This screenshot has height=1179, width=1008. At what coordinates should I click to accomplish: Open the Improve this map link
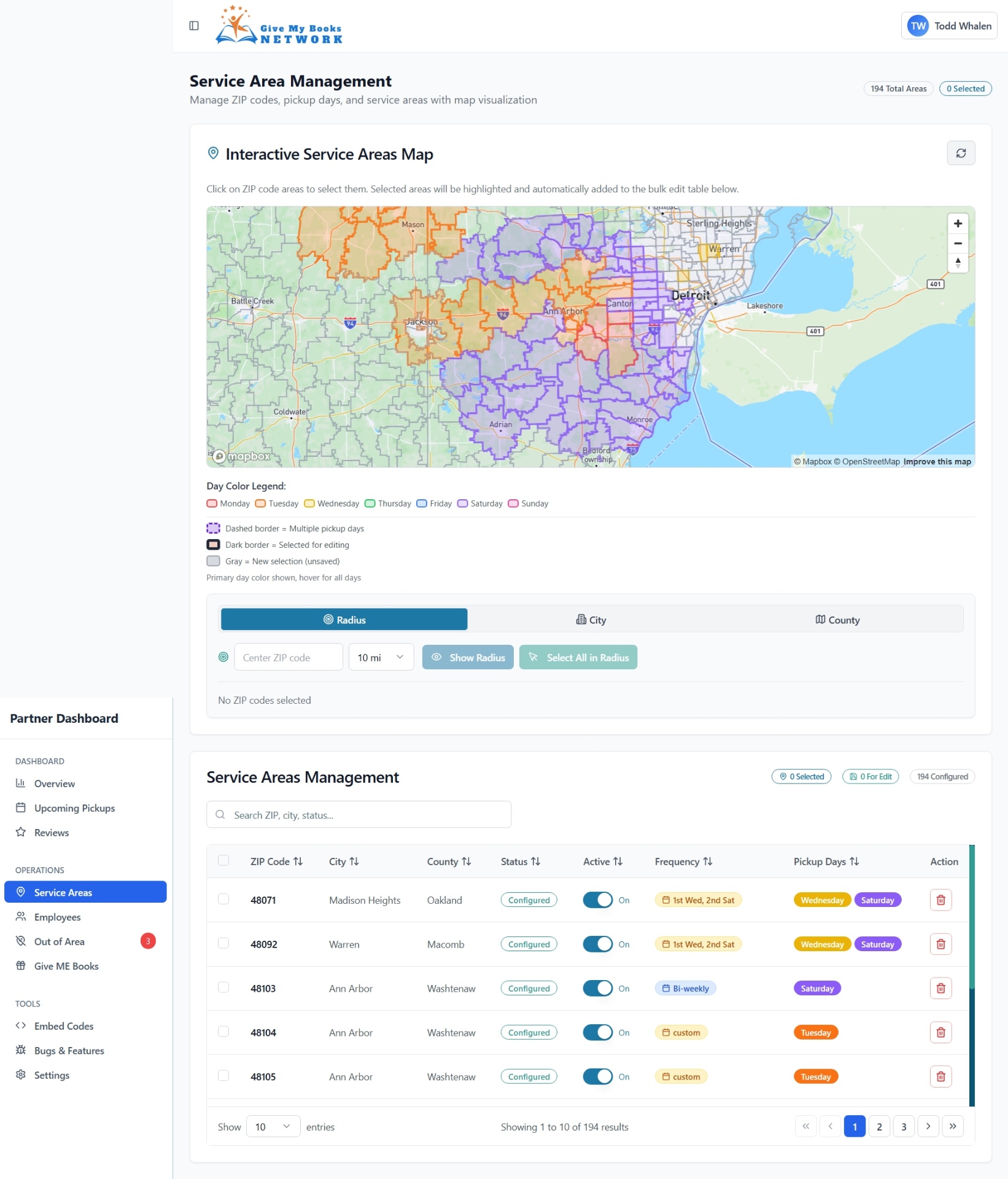click(x=937, y=461)
